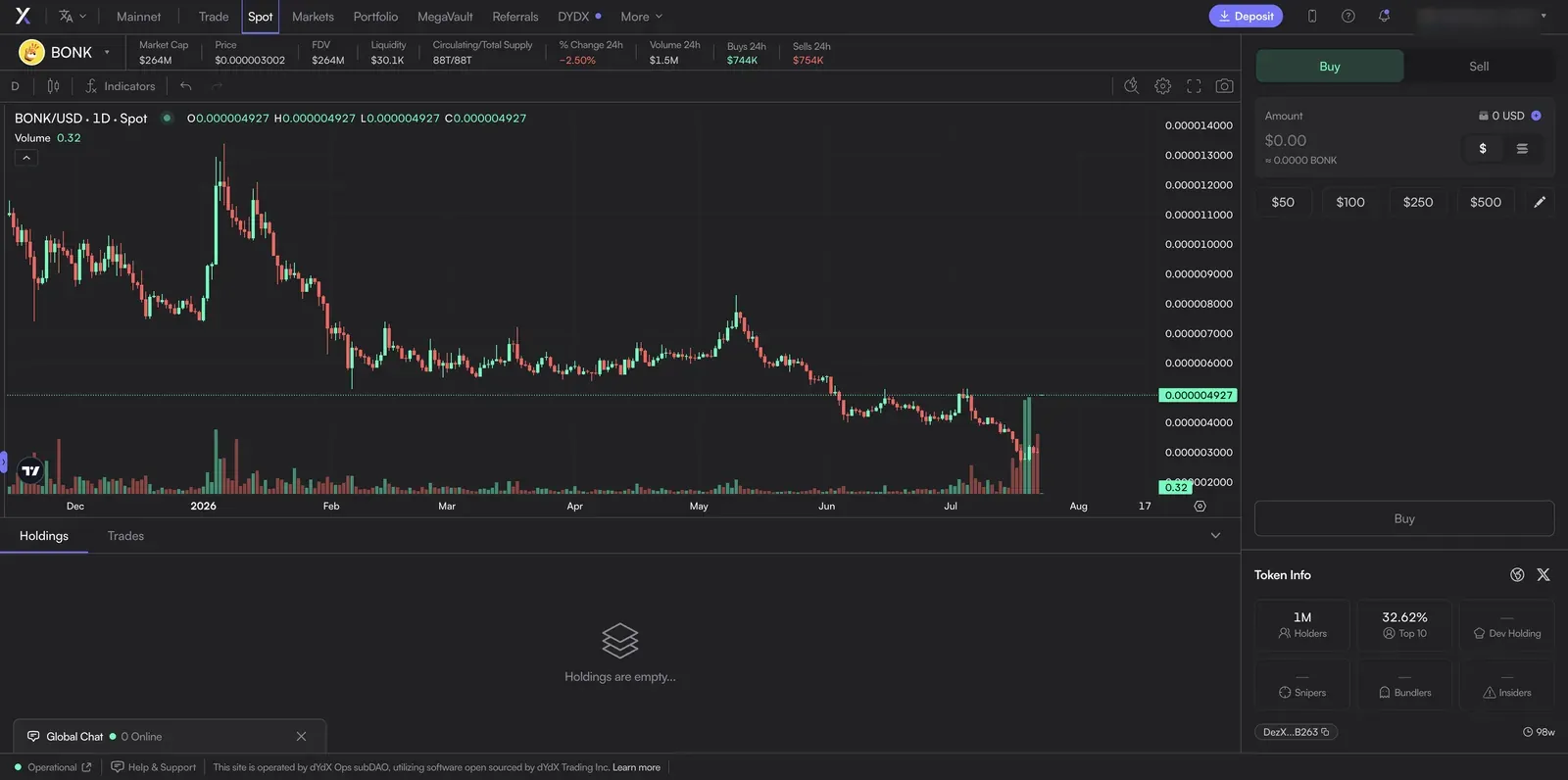Open chart settings gear
Image resolution: width=1568 pixels, height=780 pixels.
[x=1162, y=86]
